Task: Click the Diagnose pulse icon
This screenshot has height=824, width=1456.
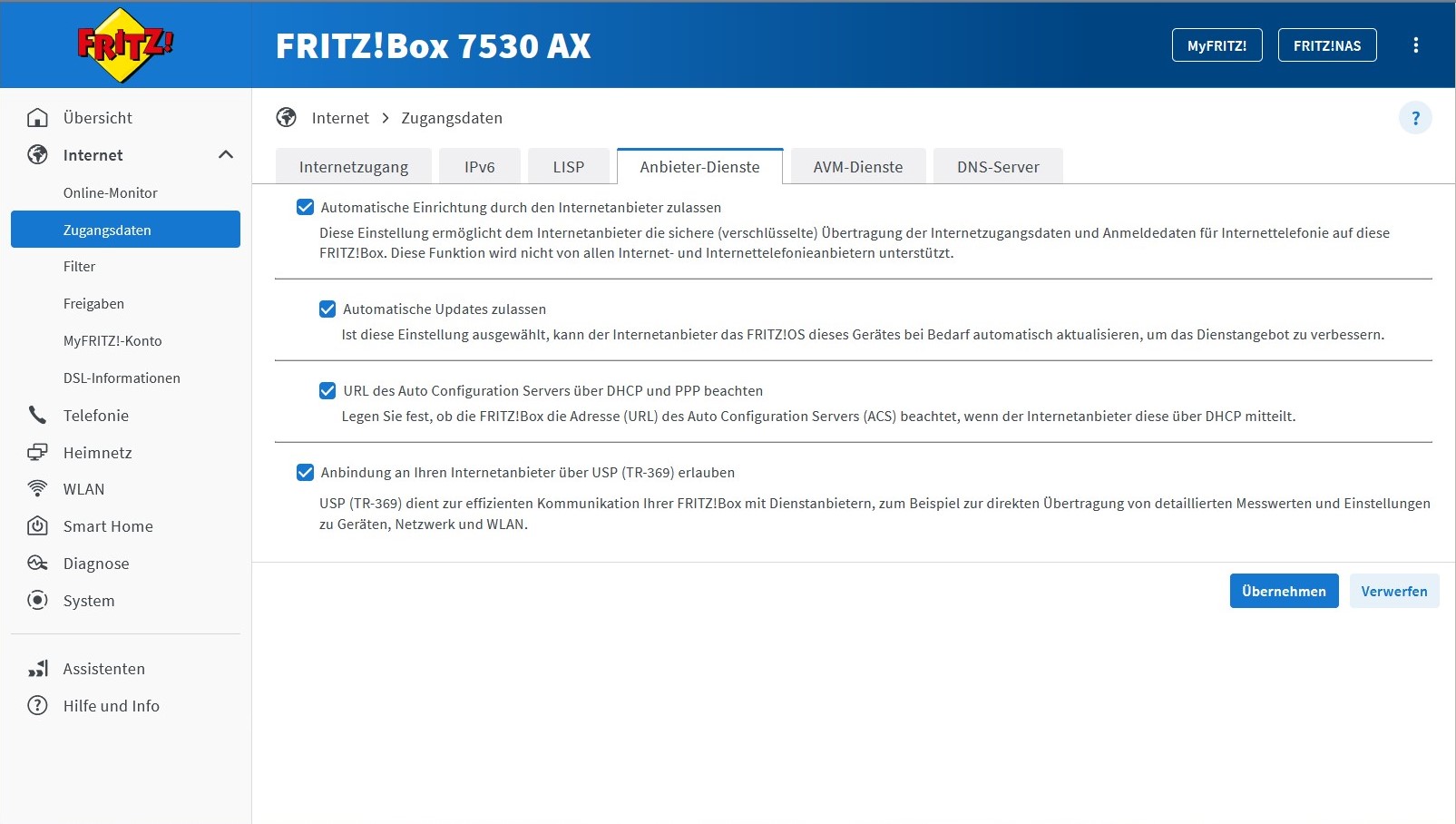Action: [37, 564]
